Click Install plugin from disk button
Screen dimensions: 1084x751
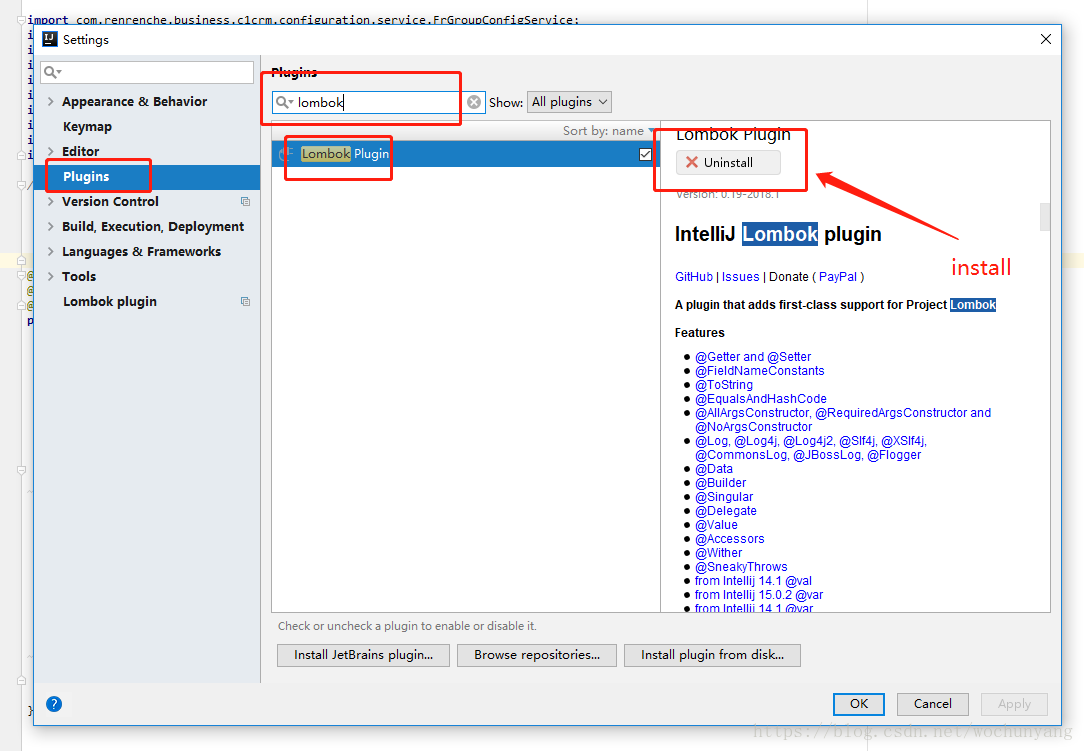pos(712,655)
